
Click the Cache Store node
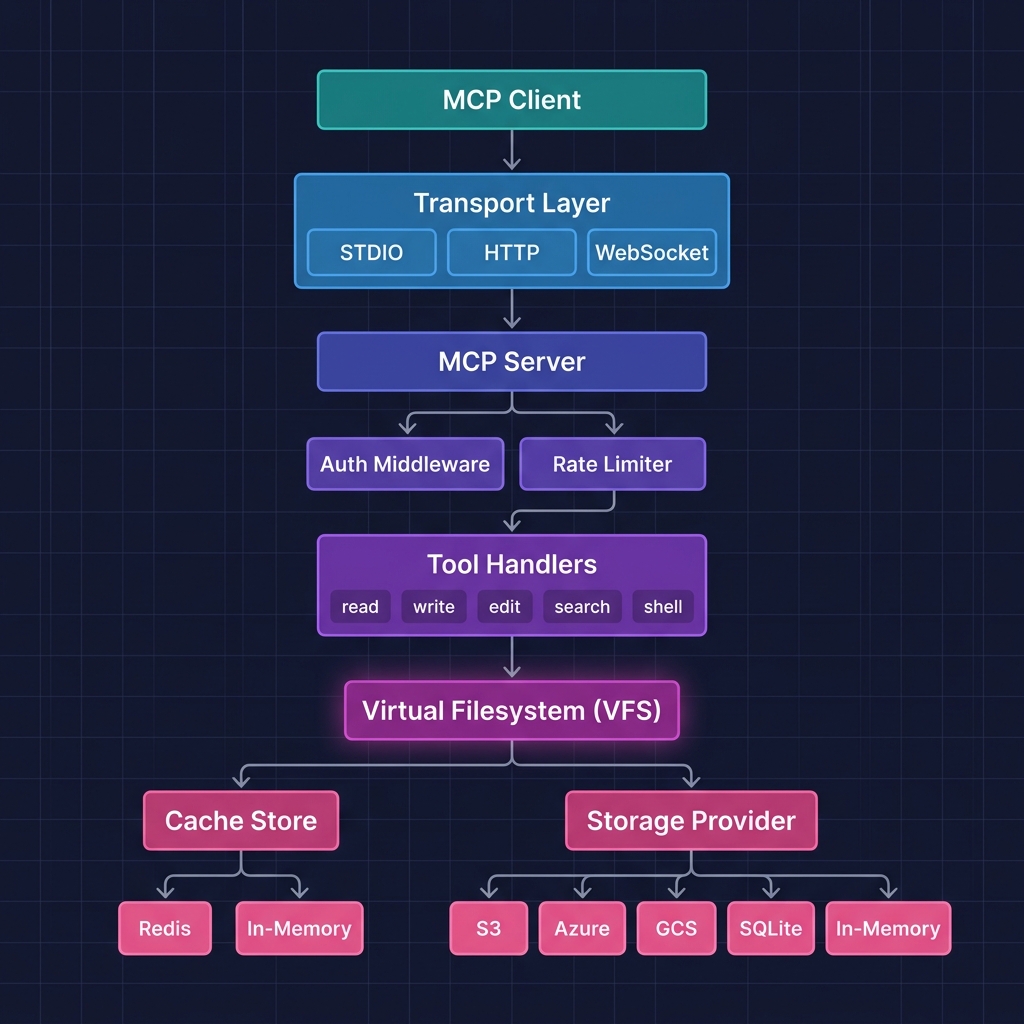coord(241,821)
